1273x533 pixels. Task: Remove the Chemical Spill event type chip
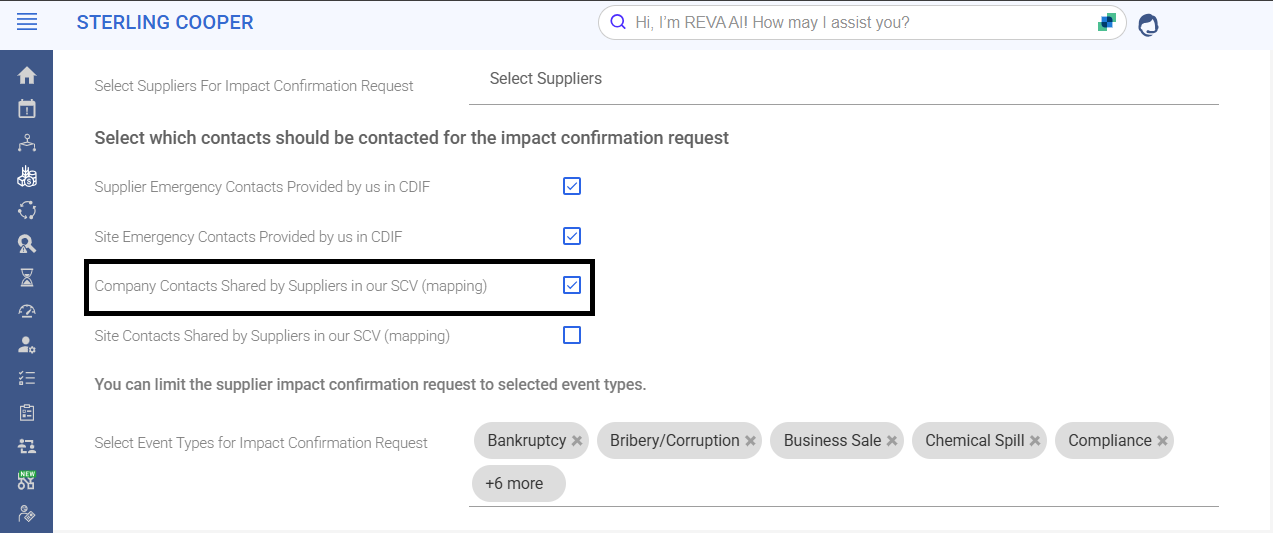[1035, 441]
